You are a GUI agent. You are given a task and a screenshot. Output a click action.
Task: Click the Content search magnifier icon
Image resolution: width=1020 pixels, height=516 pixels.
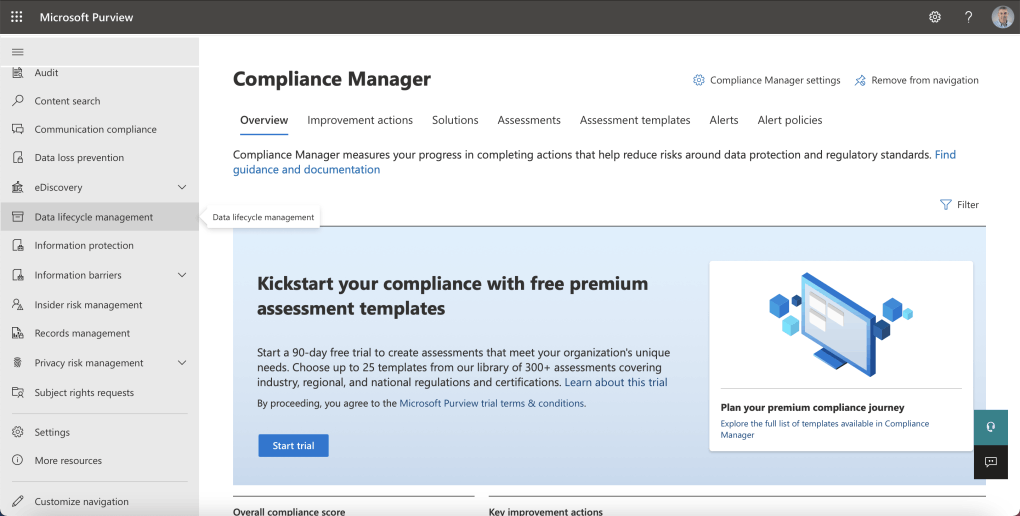17,101
